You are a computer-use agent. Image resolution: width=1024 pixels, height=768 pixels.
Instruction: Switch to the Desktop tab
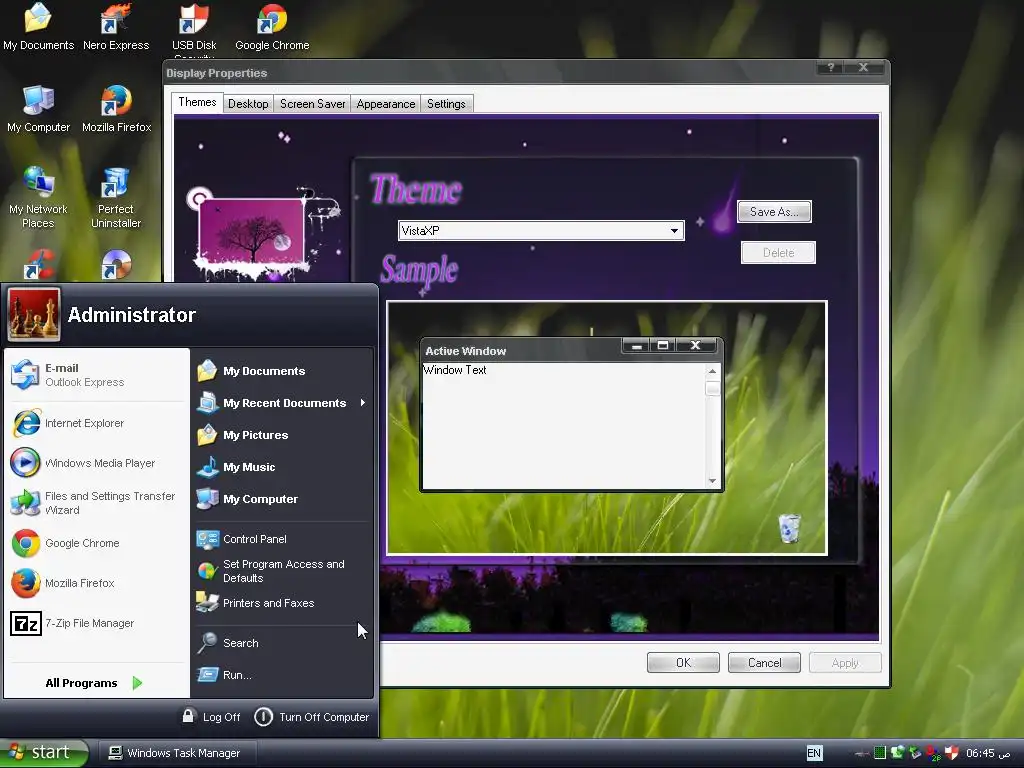(248, 104)
